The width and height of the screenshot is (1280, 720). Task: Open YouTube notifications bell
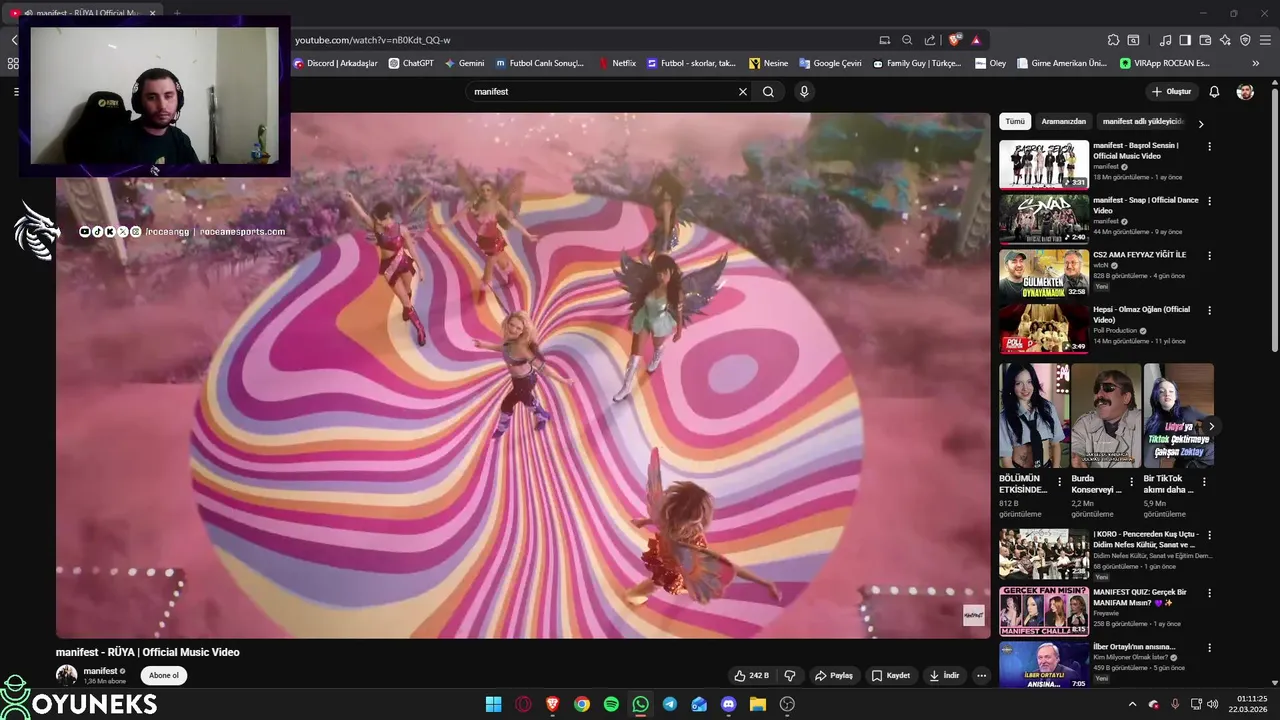pos(1214,91)
